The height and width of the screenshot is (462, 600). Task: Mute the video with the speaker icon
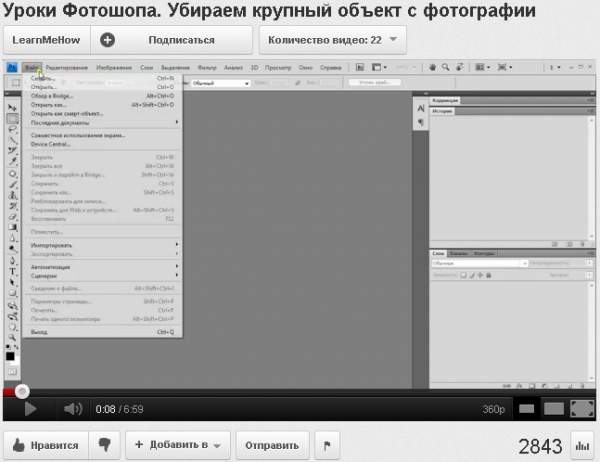[x=73, y=409]
